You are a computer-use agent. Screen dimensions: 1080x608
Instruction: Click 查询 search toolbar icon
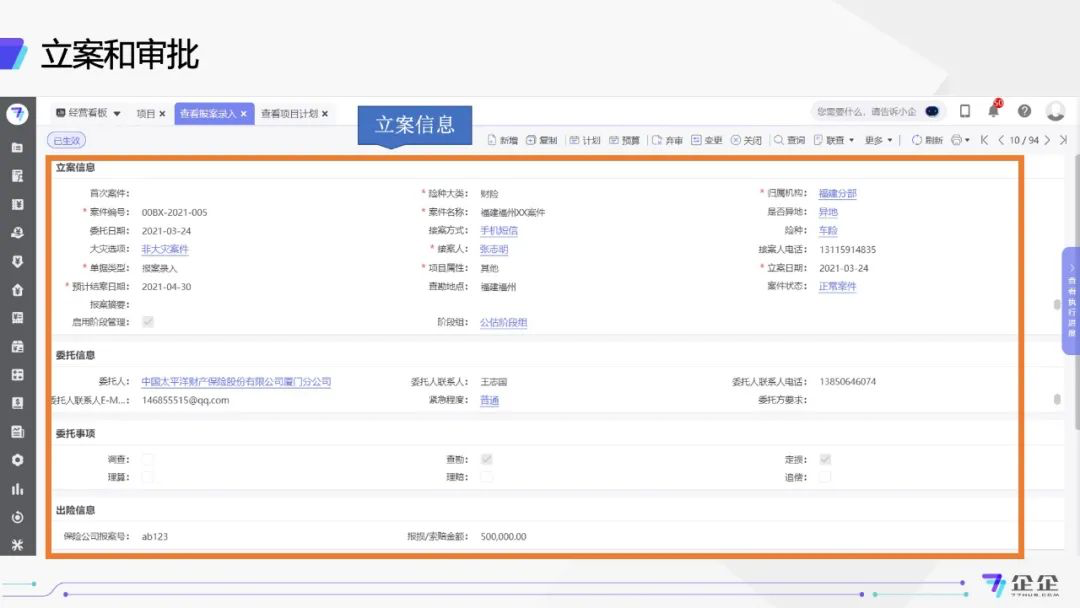click(x=789, y=141)
